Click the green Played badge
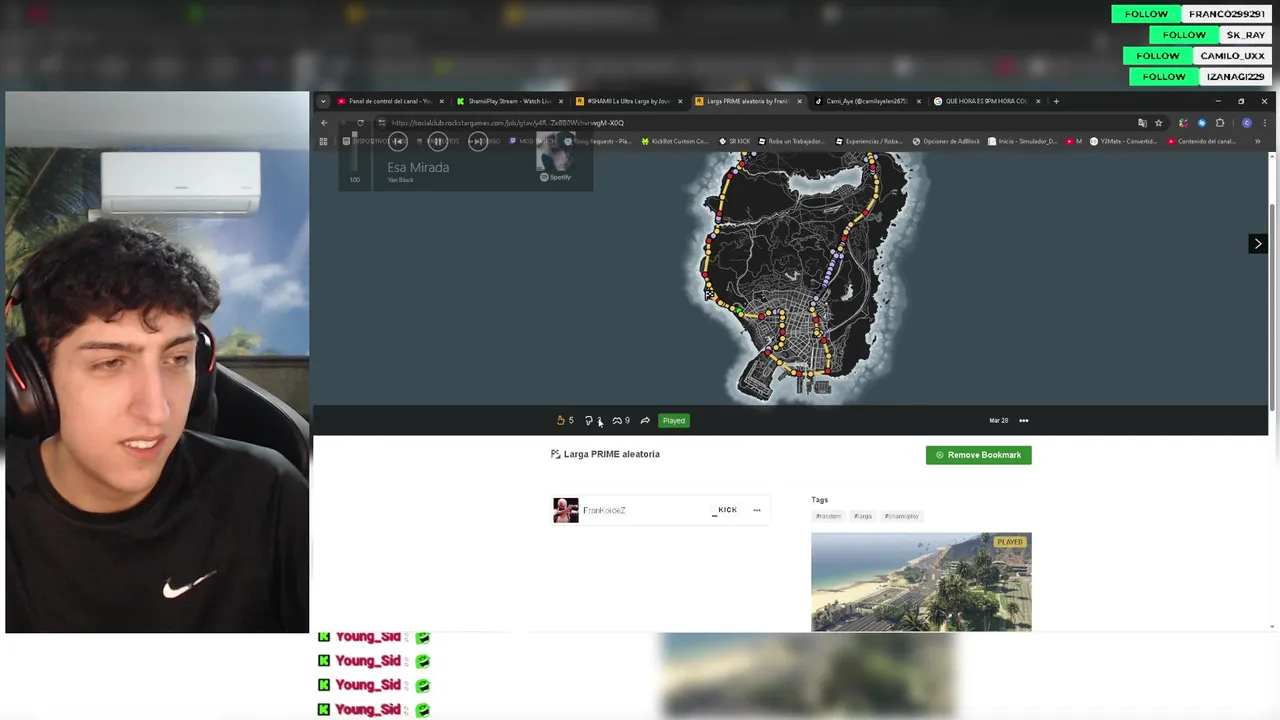The image size is (1280, 720). coord(674,420)
